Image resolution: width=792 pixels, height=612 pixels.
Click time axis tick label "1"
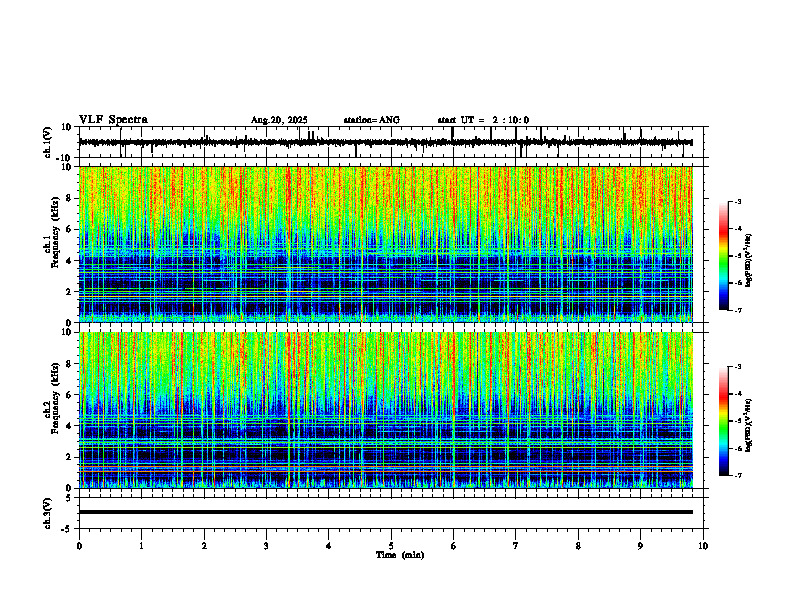click(x=141, y=546)
